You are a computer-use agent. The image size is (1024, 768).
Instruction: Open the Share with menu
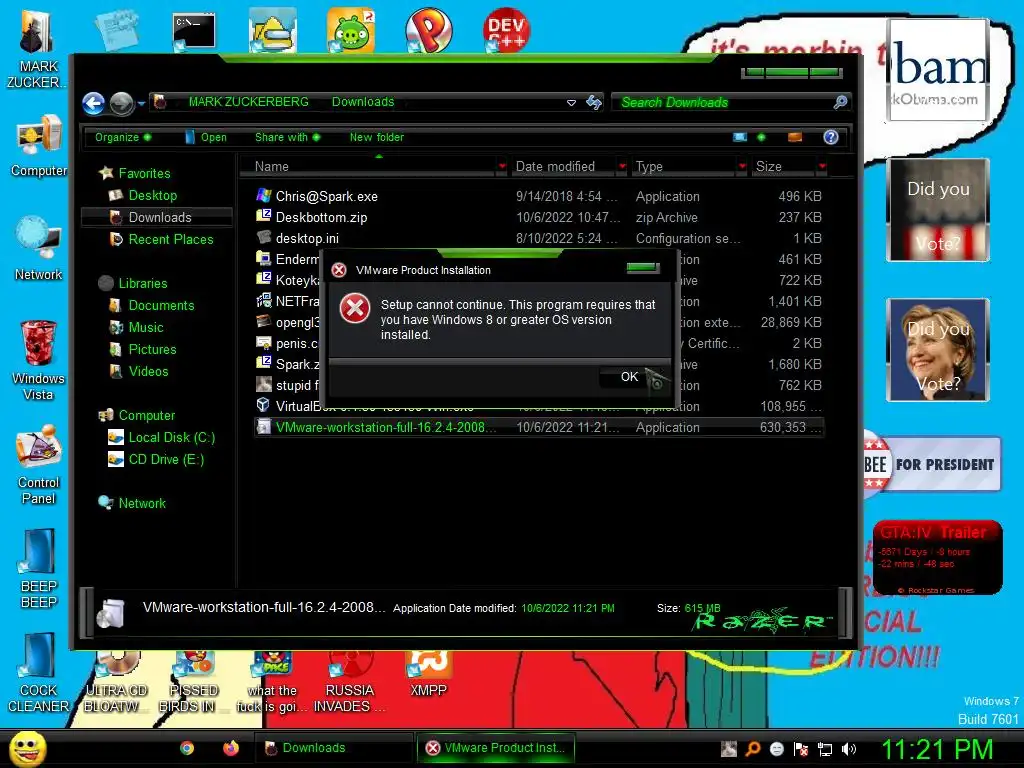pos(287,137)
